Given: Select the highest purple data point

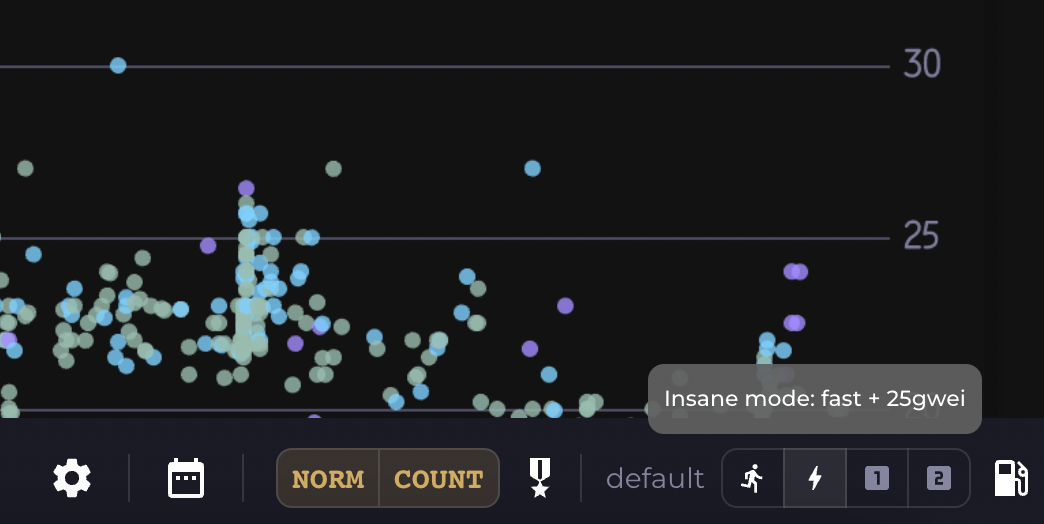Looking at the screenshot, I should (246, 188).
